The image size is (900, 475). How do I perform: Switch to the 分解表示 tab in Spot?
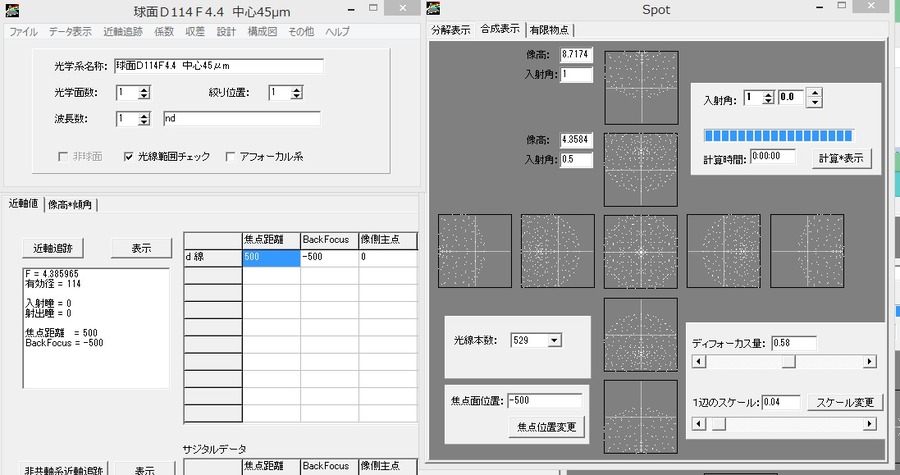coord(451,30)
